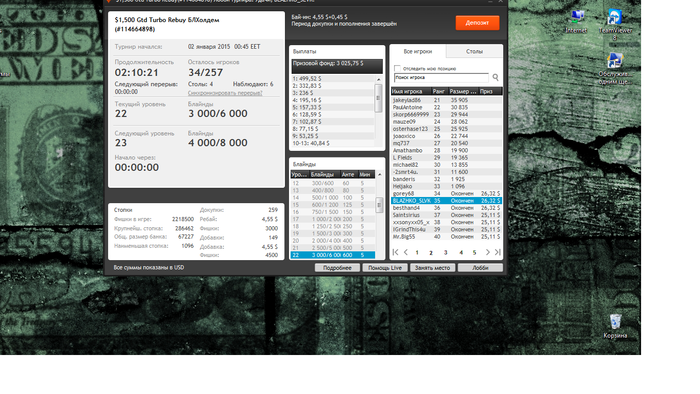Select player row michael82
The height and width of the screenshot is (394, 700).
[x=446, y=165]
